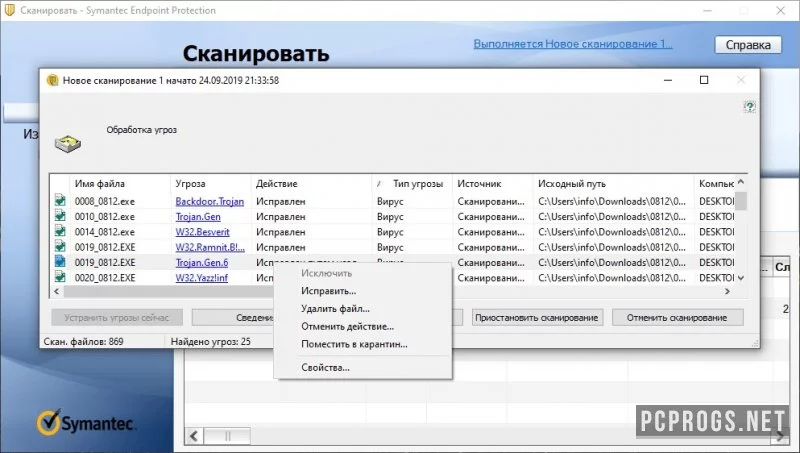Click the file icon of the W32.Ramnit.B!... row

(60, 246)
